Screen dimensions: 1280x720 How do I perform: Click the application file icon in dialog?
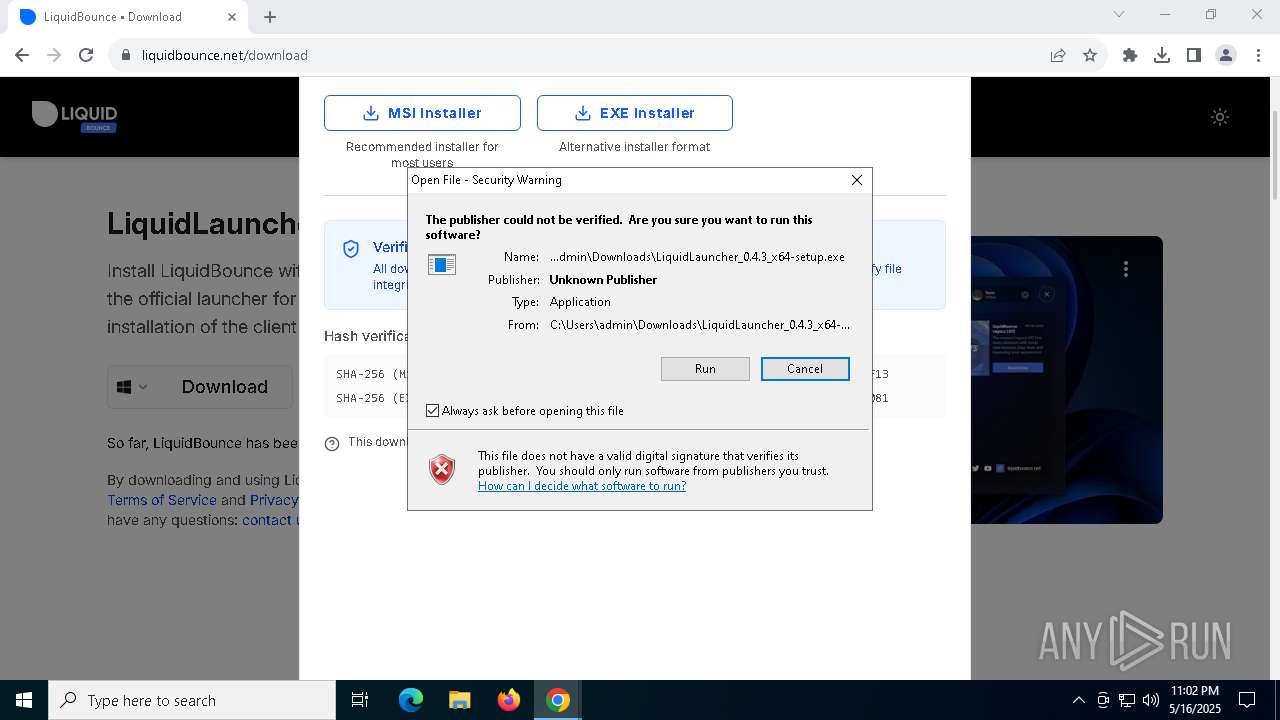(442, 264)
